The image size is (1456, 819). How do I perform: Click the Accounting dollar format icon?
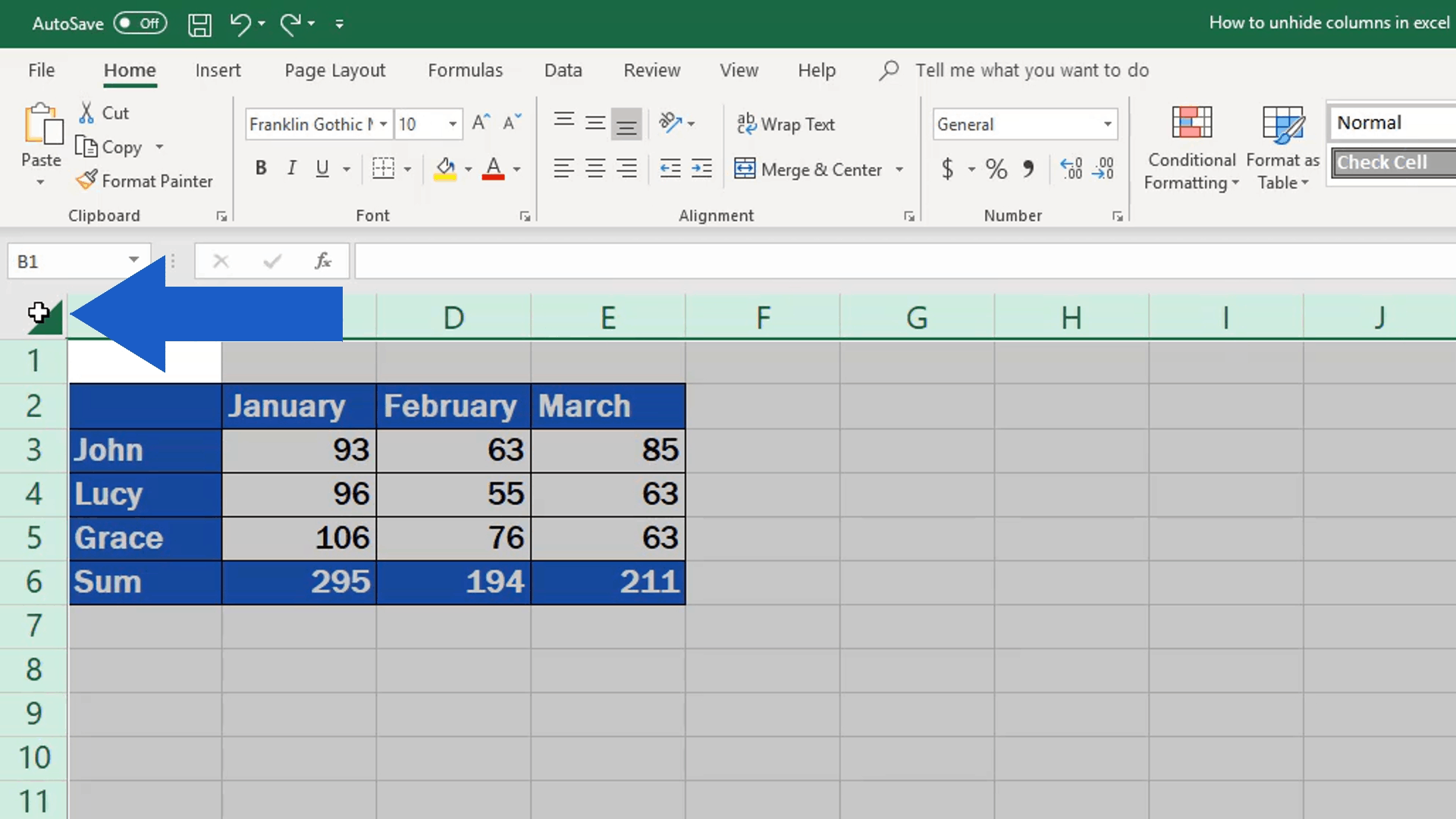pos(948,168)
